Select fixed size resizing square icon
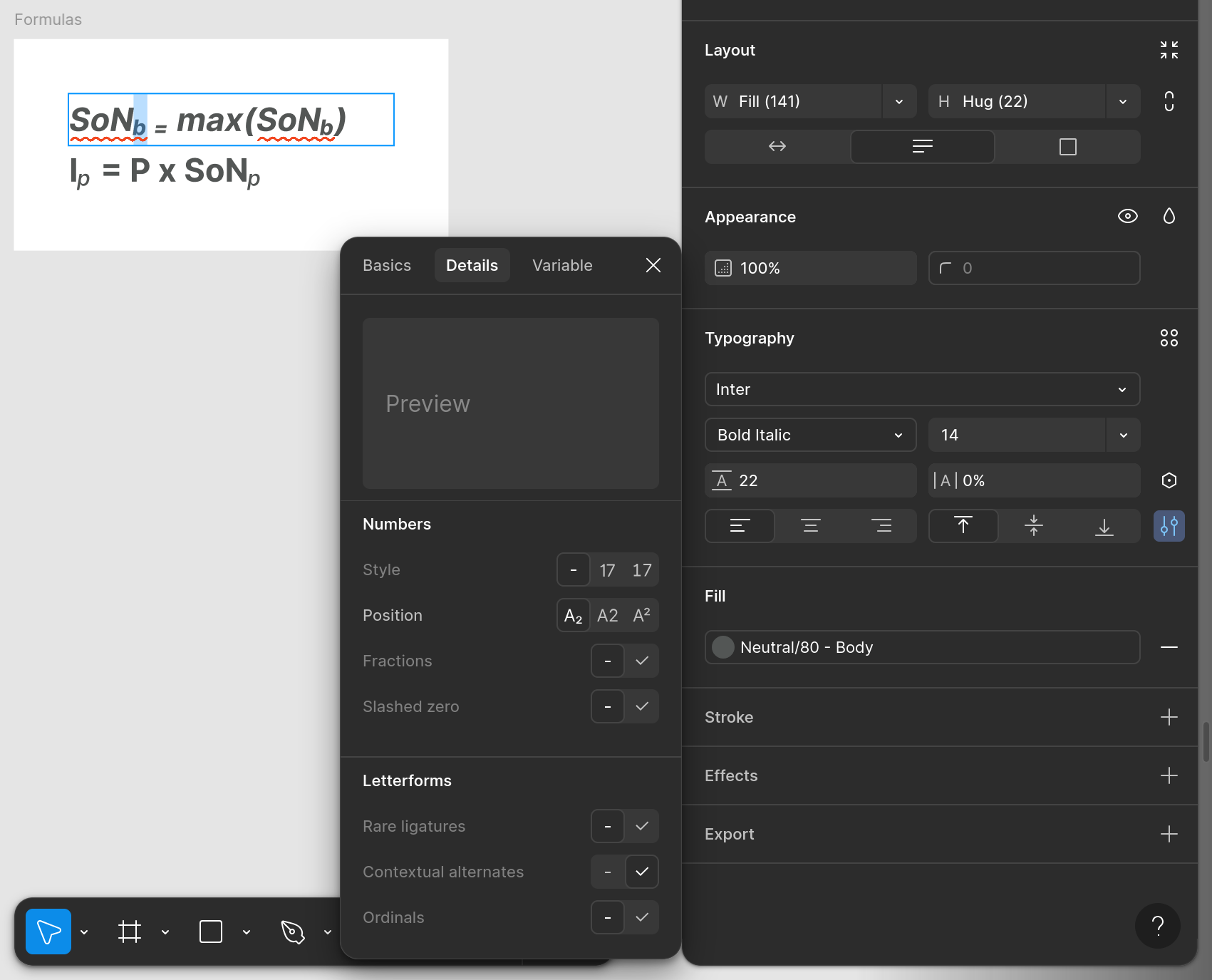The height and width of the screenshot is (980, 1212). 1067,147
